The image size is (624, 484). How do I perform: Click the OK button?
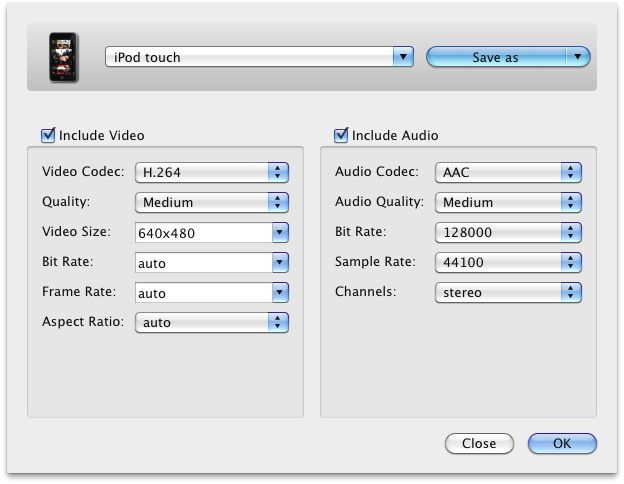[562, 443]
